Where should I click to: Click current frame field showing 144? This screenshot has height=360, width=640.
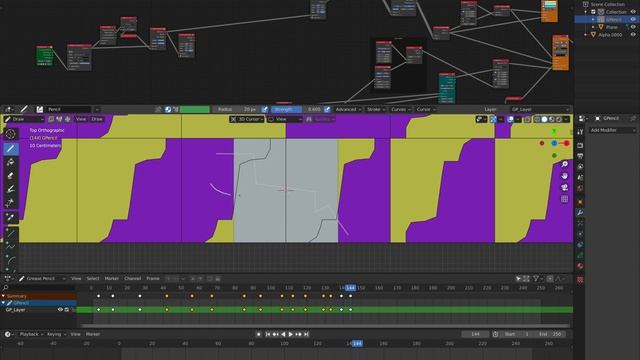tap(475, 334)
